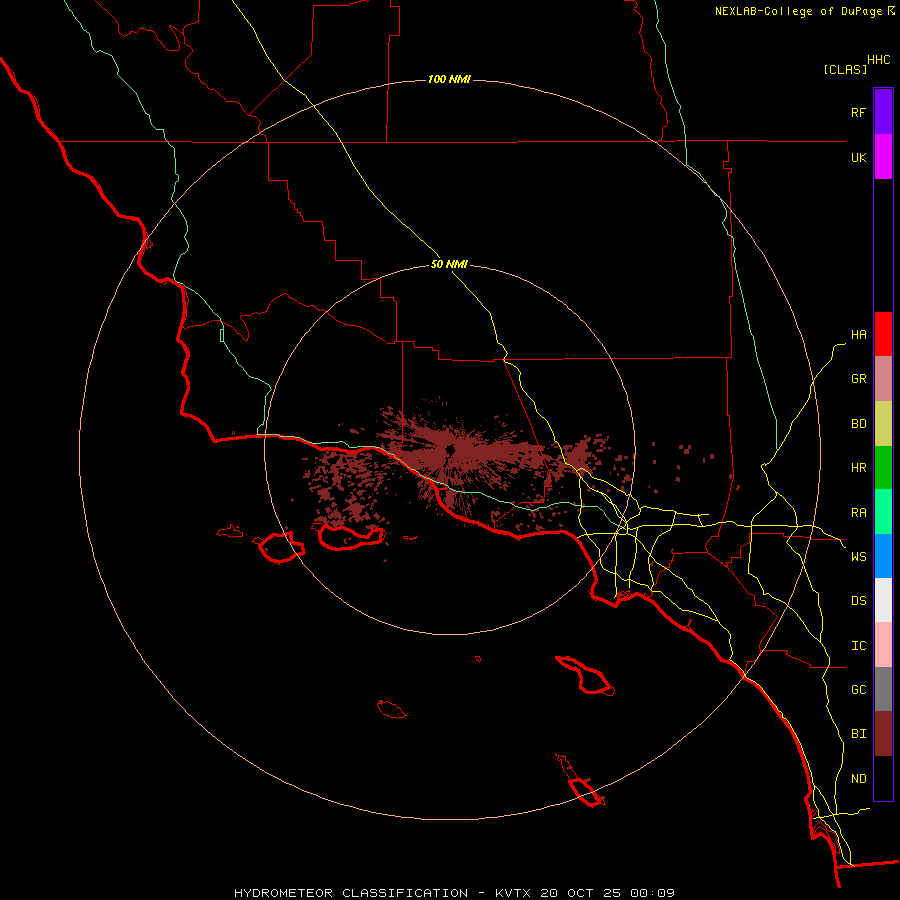The height and width of the screenshot is (900, 900).
Task: Click the 'NEXLAB-College of DuPage' credit text
Action: pyautogui.click(x=798, y=11)
